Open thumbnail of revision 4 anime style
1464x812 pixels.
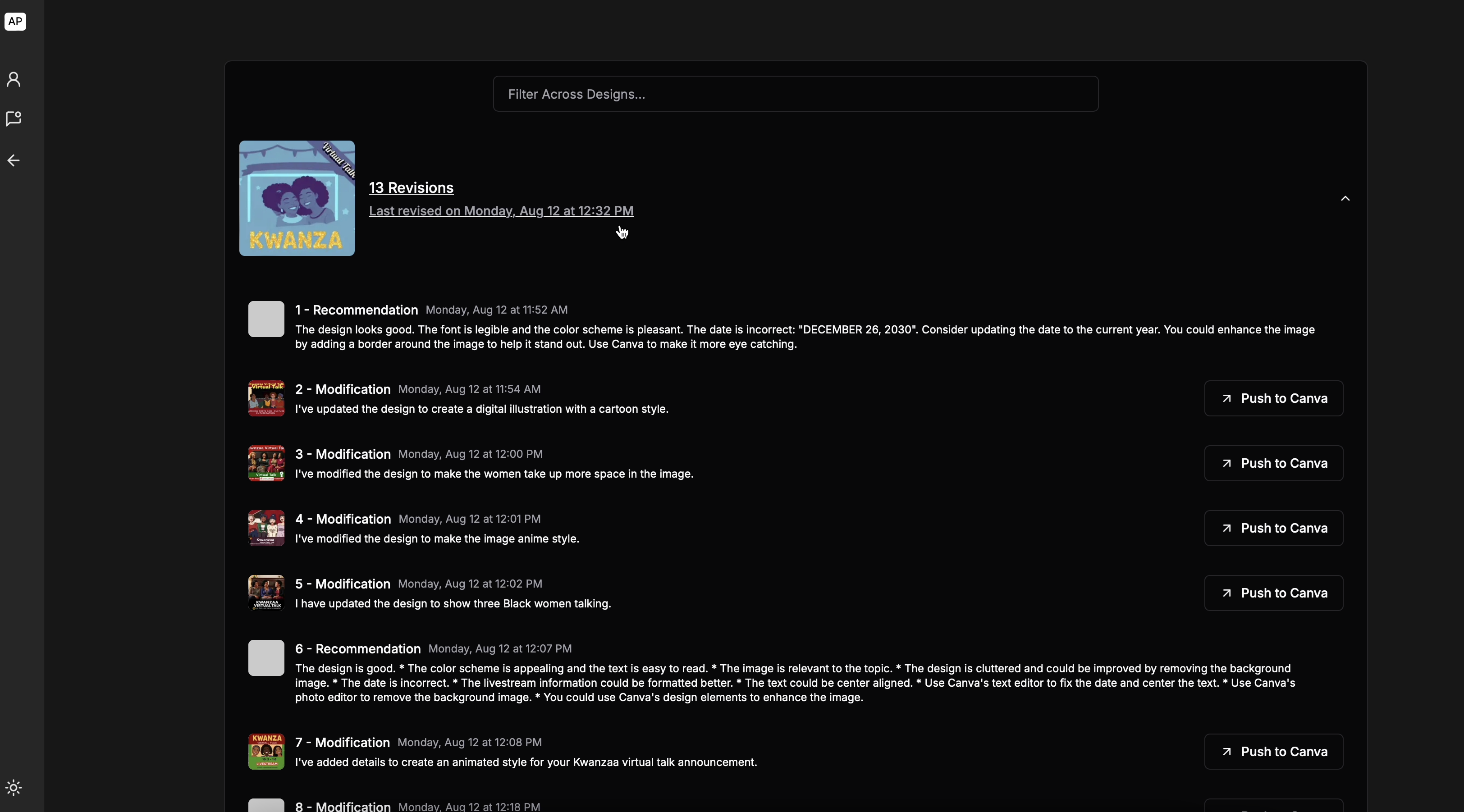tap(266, 528)
